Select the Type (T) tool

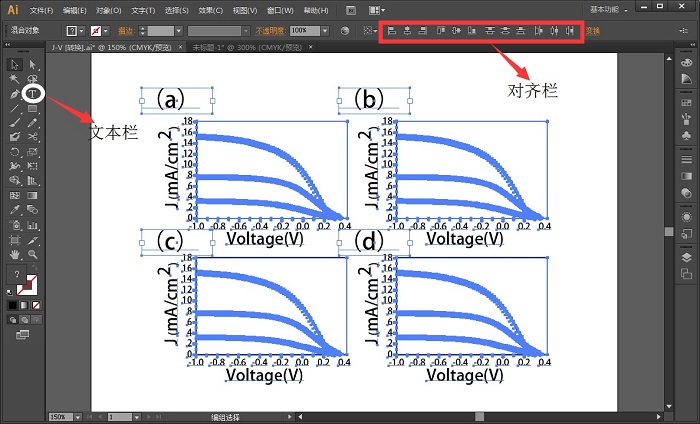coord(32,94)
